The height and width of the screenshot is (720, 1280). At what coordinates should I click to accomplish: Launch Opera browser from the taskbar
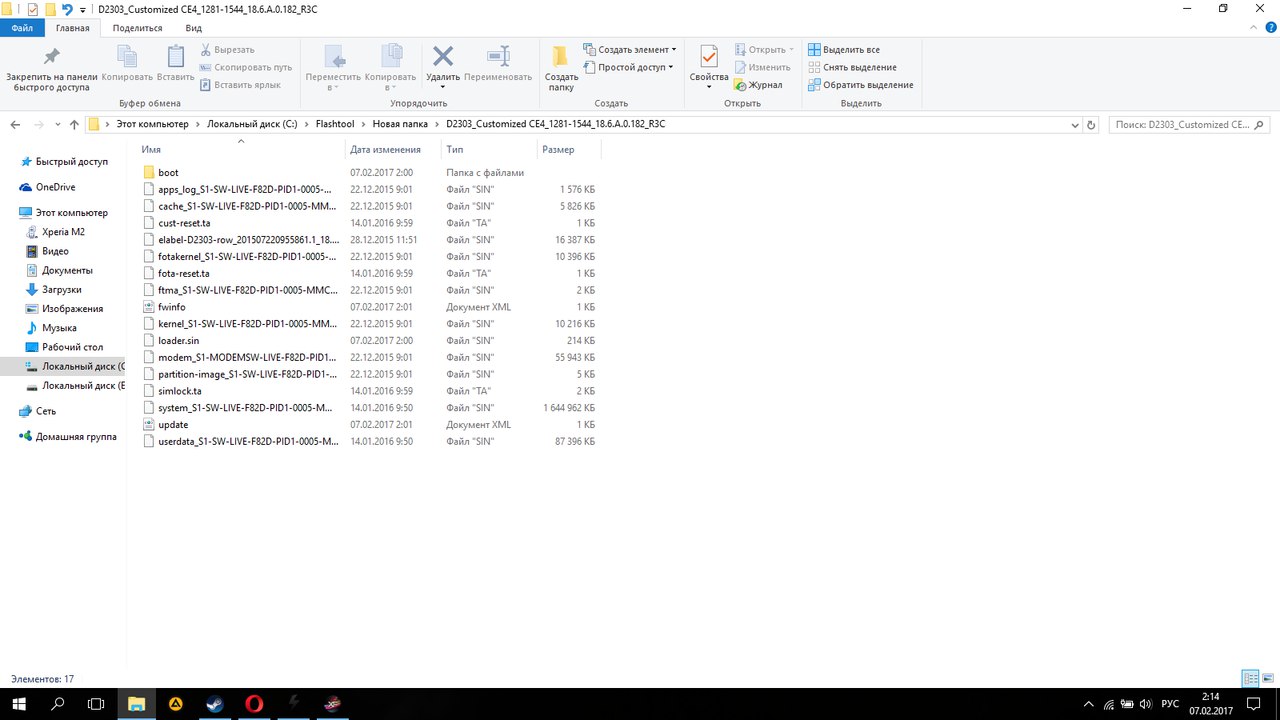(253, 704)
